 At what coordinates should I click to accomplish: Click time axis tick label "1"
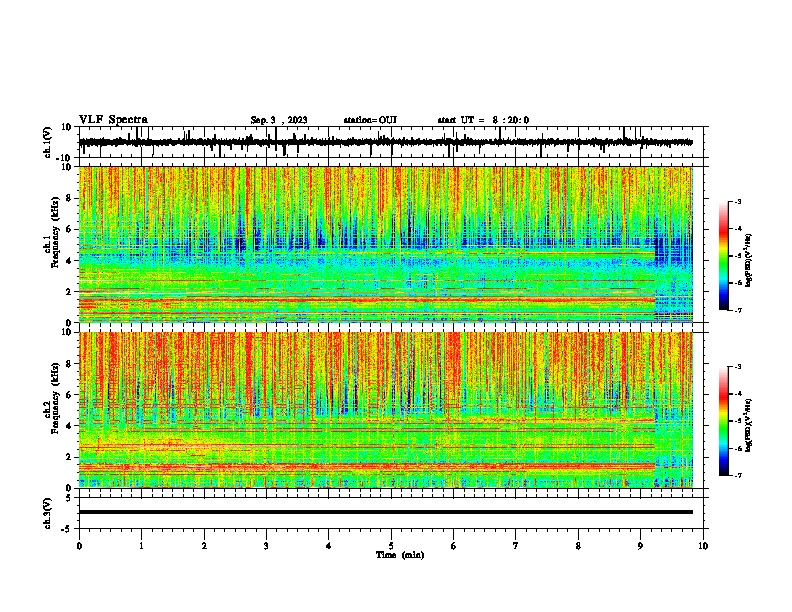142,546
